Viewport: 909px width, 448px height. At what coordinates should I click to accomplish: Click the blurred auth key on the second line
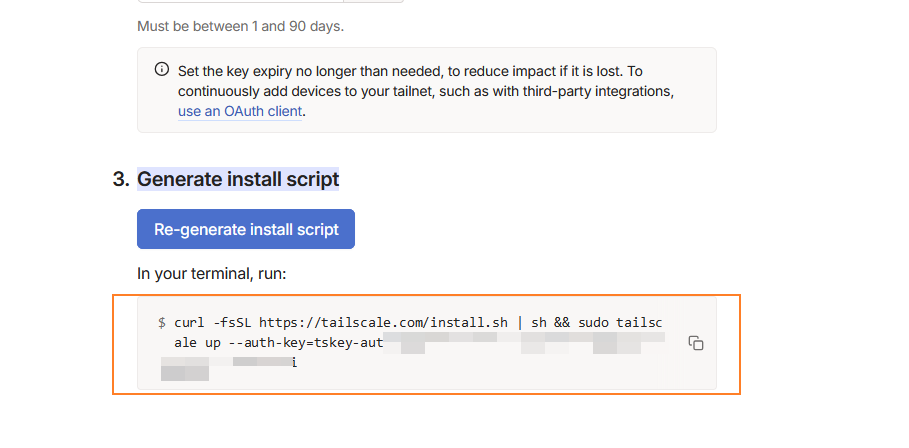(520, 343)
